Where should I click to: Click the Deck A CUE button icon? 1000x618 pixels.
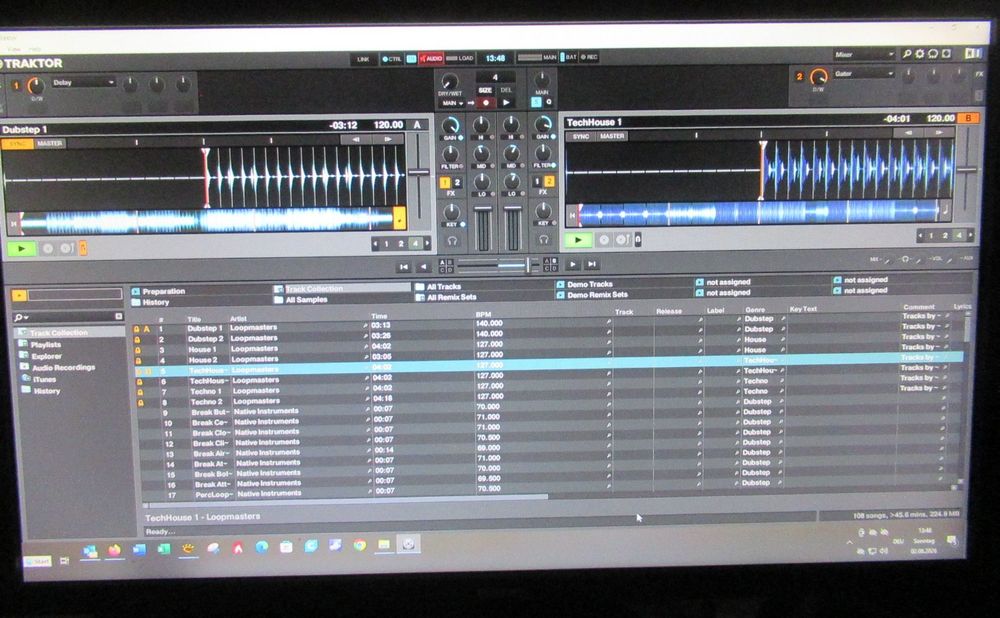(x=48, y=248)
